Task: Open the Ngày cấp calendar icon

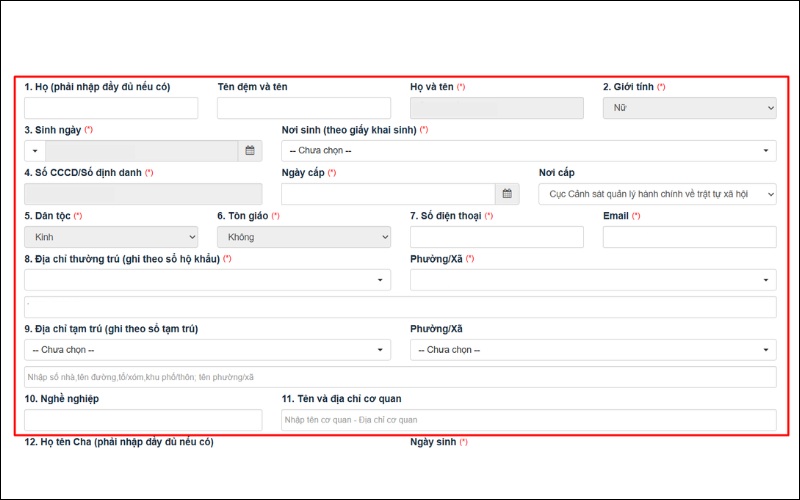Action: [509, 194]
